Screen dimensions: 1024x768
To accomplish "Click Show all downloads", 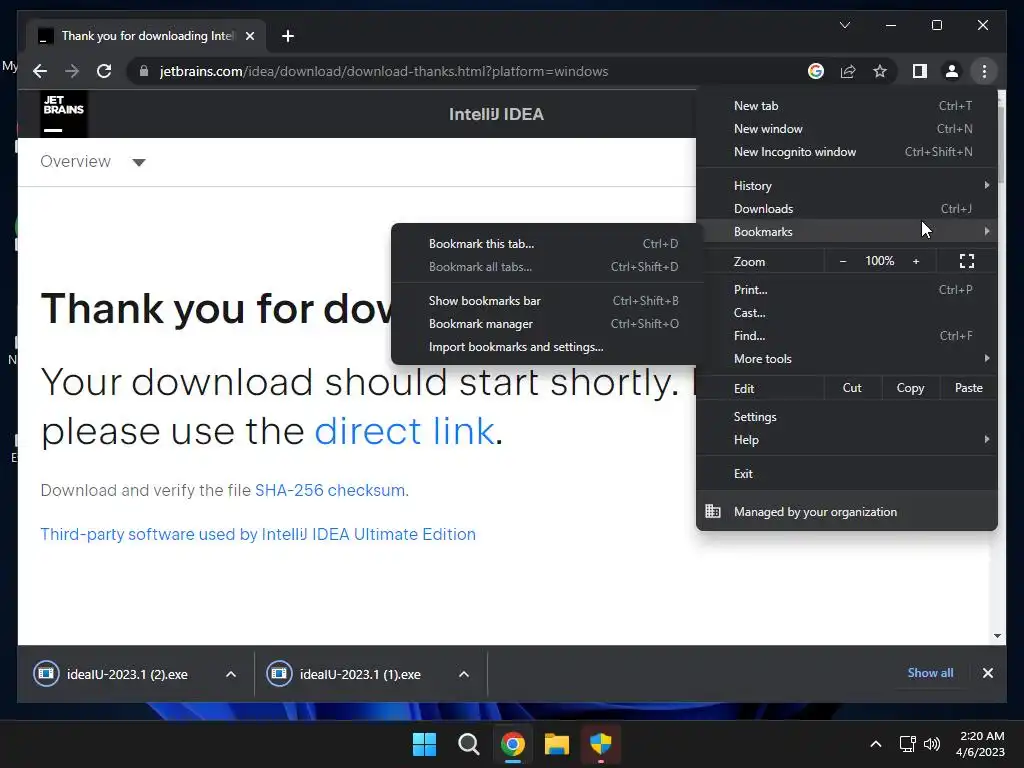I will click(x=930, y=673).
